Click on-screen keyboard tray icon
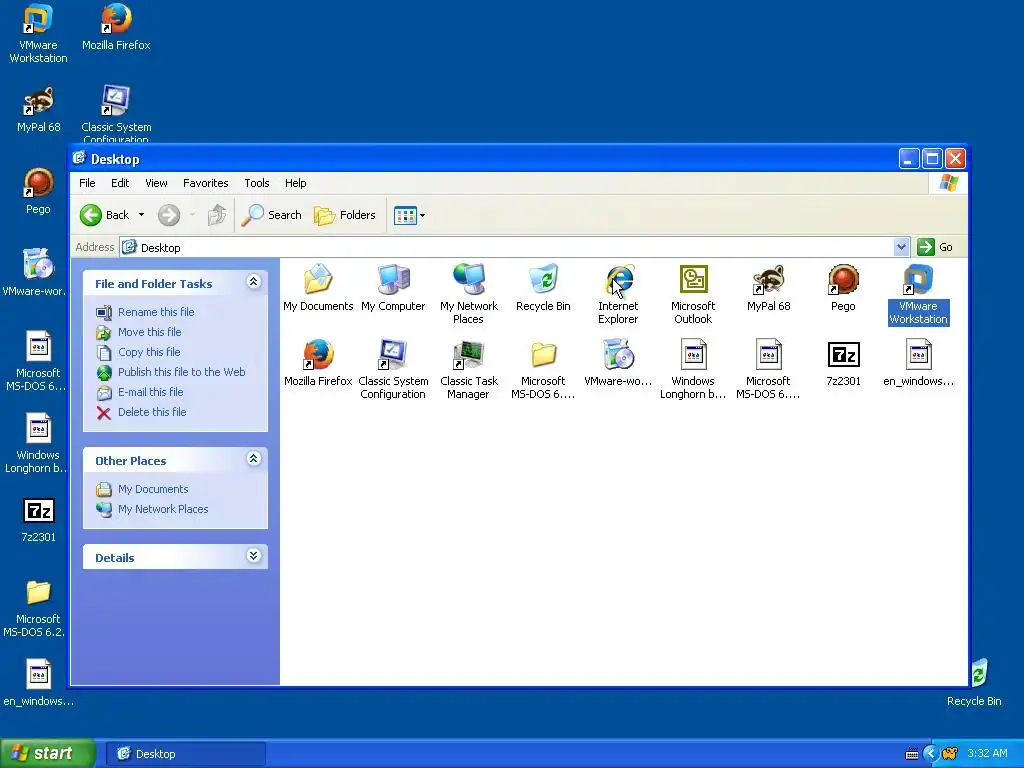Screen dimensions: 1024x768 pos(912,754)
